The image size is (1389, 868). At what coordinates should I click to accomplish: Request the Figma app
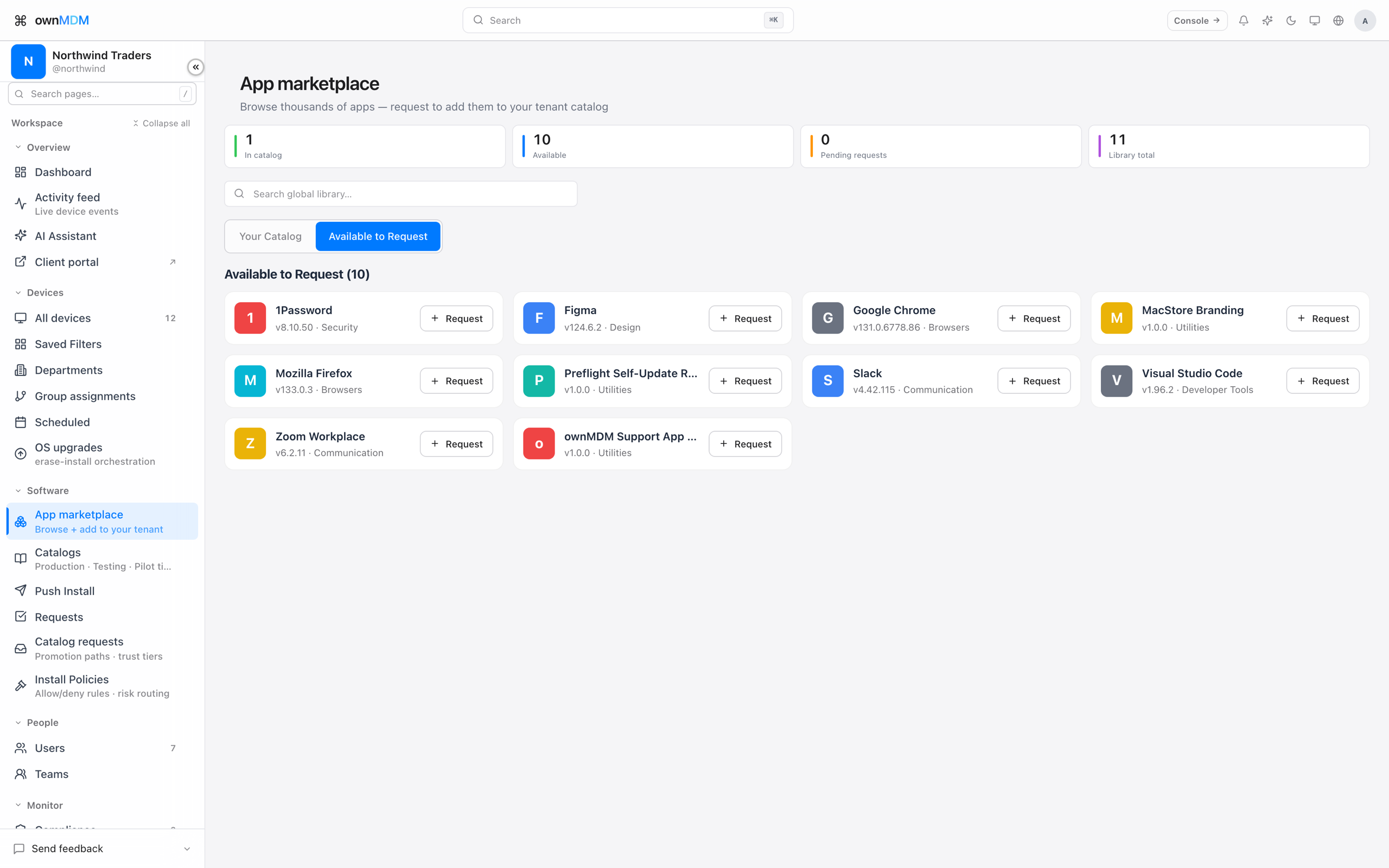point(745,318)
